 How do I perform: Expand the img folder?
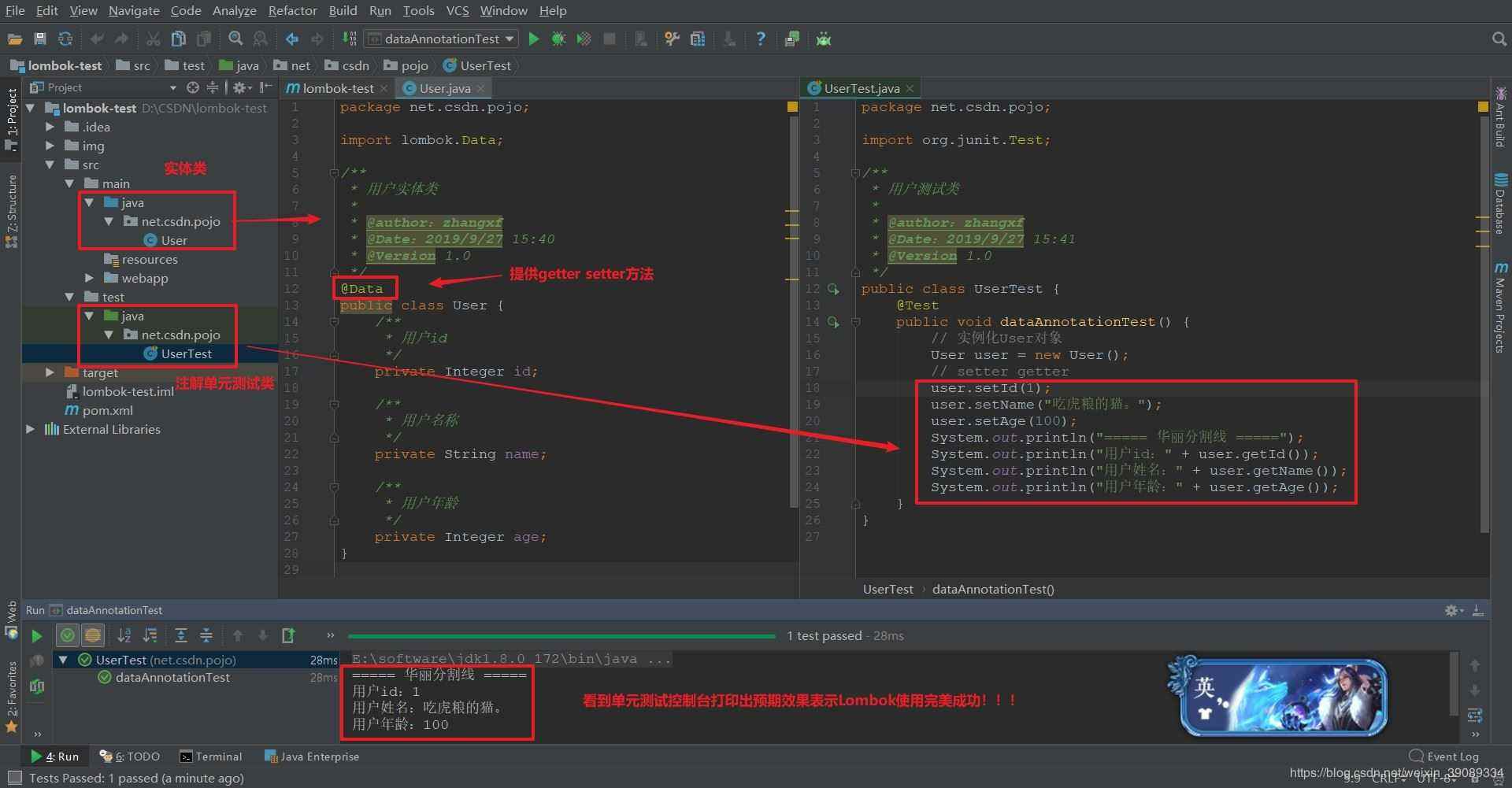coord(50,146)
